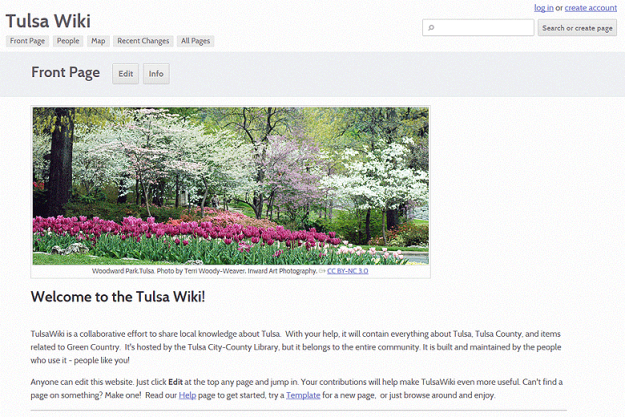Click the create account link
The image size is (625, 417).
pyautogui.click(x=591, y=8)
